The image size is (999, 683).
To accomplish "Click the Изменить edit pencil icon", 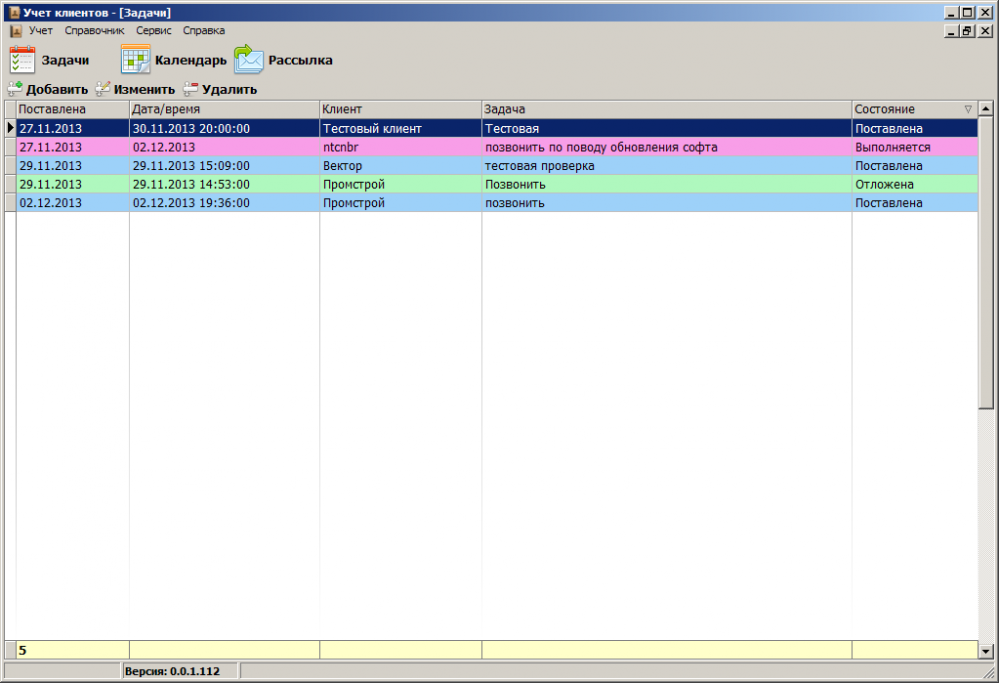I will click(103, 89).
